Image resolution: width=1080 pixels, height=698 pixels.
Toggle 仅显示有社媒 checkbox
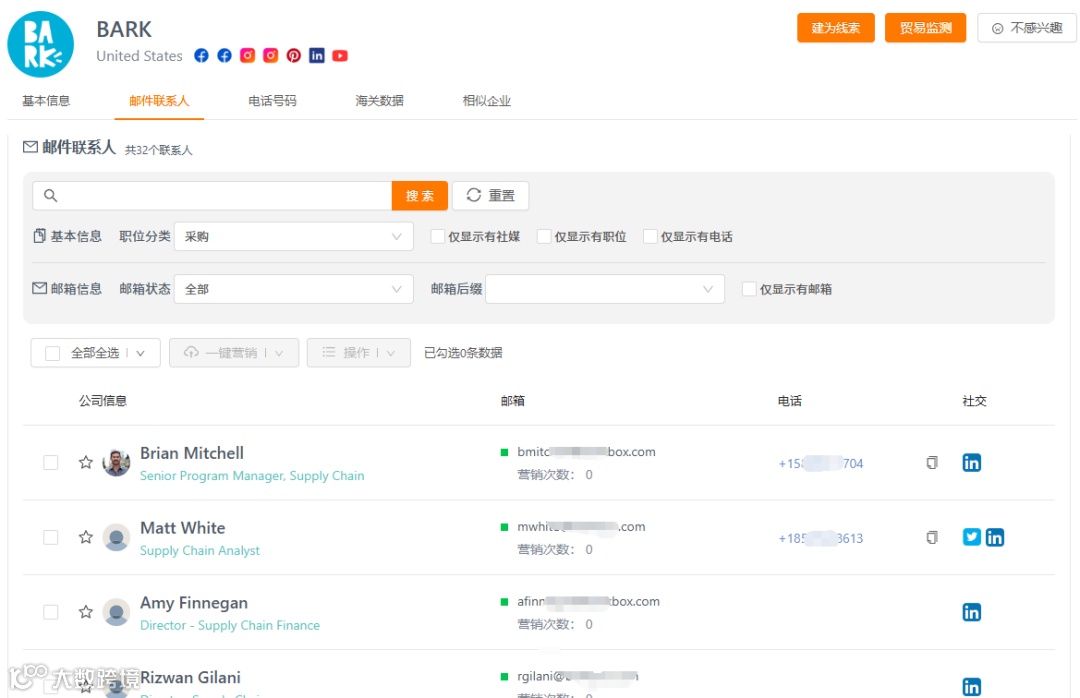coord(437,236)
